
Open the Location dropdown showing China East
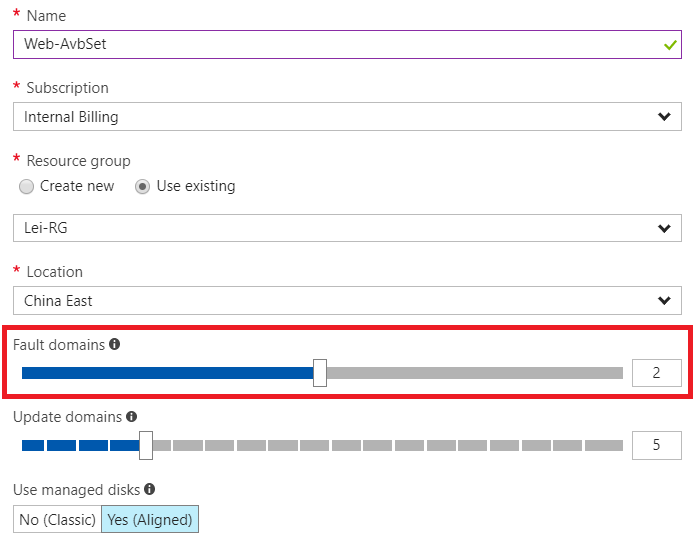click(x=347, y=300)
